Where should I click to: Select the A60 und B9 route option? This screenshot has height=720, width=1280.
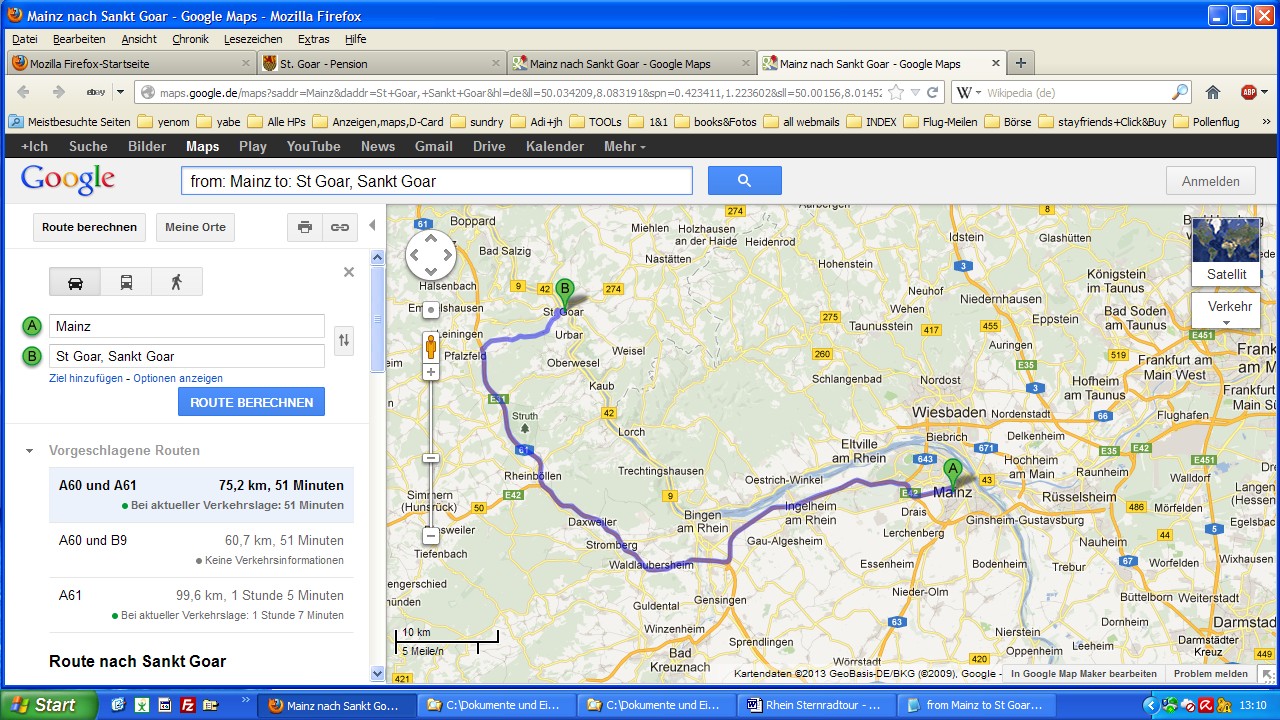point(201,549)
